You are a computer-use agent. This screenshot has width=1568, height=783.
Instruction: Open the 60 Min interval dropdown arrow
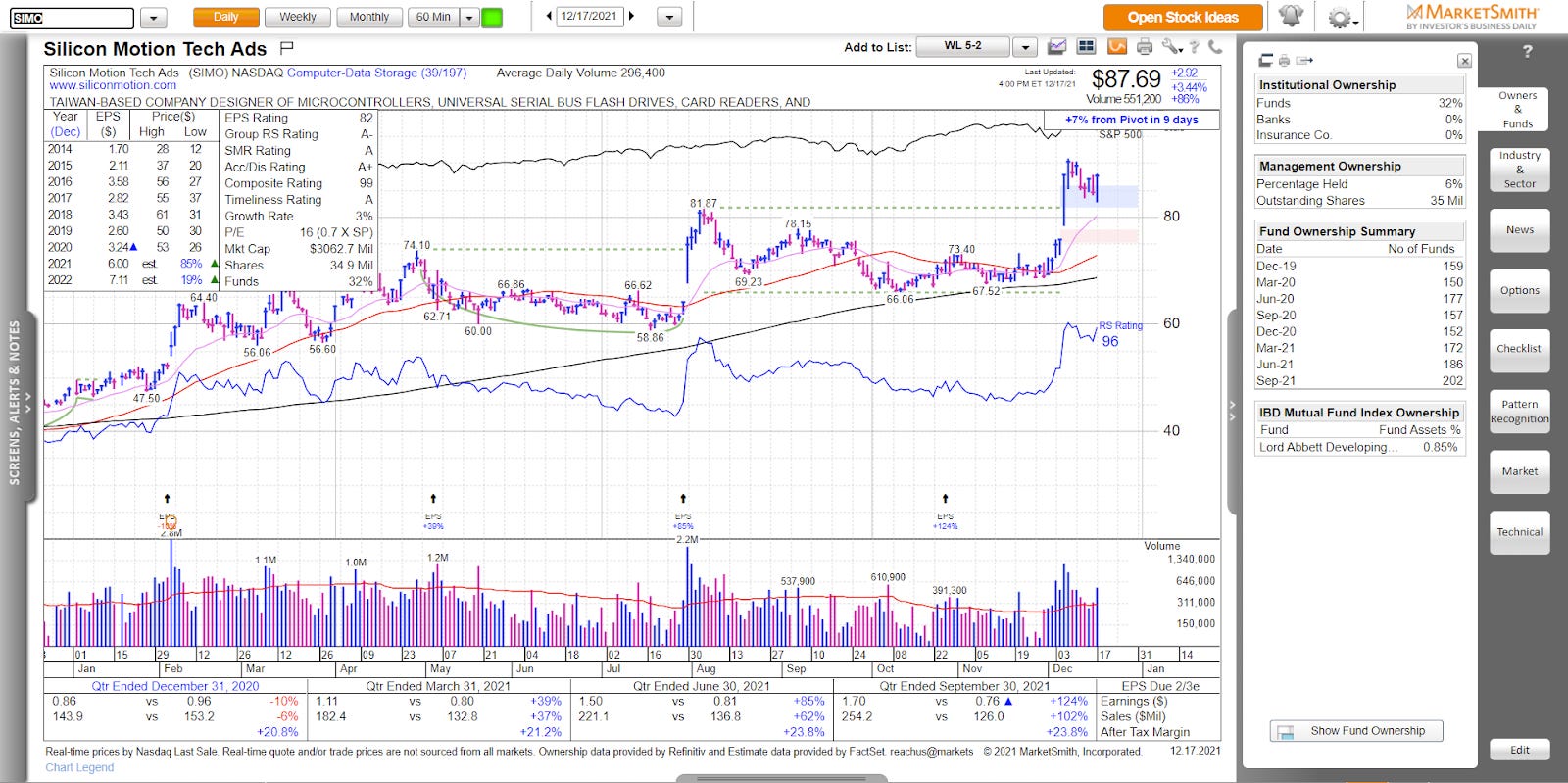468,18
